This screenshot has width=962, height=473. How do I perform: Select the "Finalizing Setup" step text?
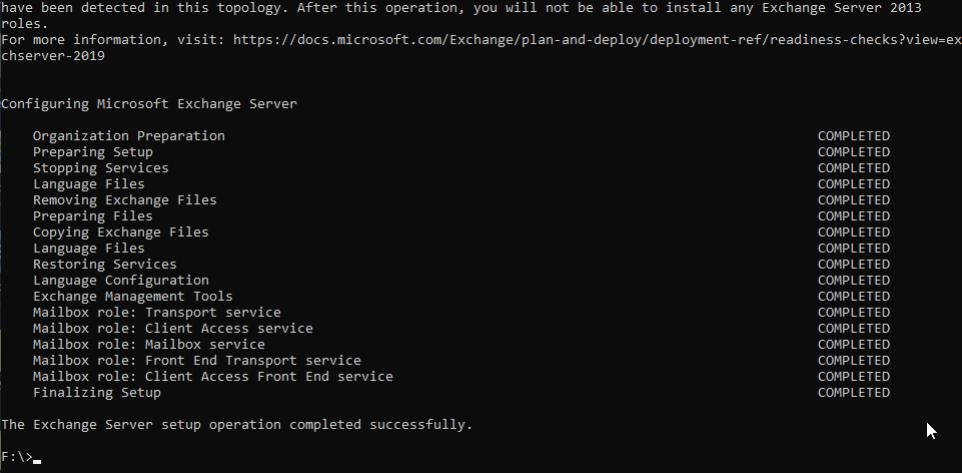96,392
